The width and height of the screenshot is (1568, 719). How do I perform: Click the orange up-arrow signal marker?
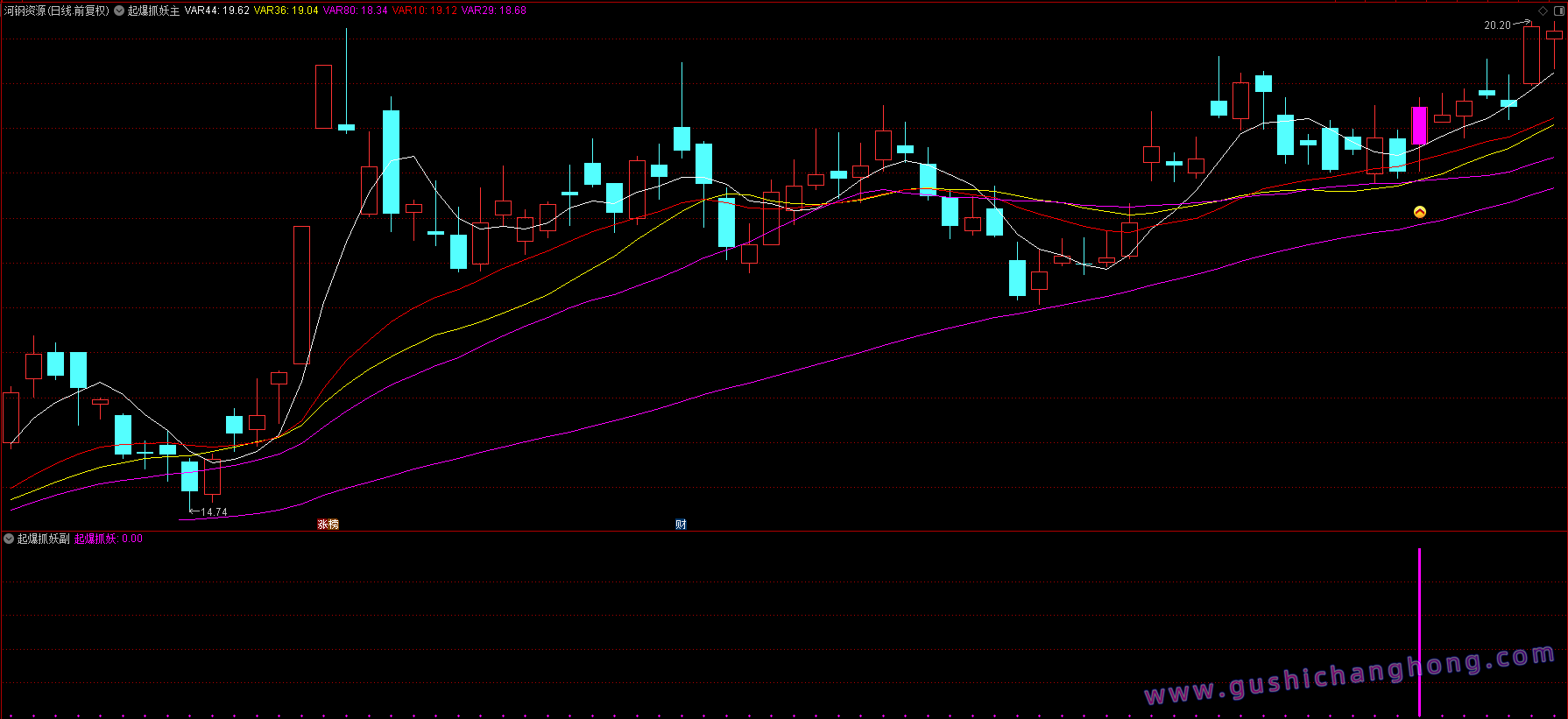click(1420, 212)
